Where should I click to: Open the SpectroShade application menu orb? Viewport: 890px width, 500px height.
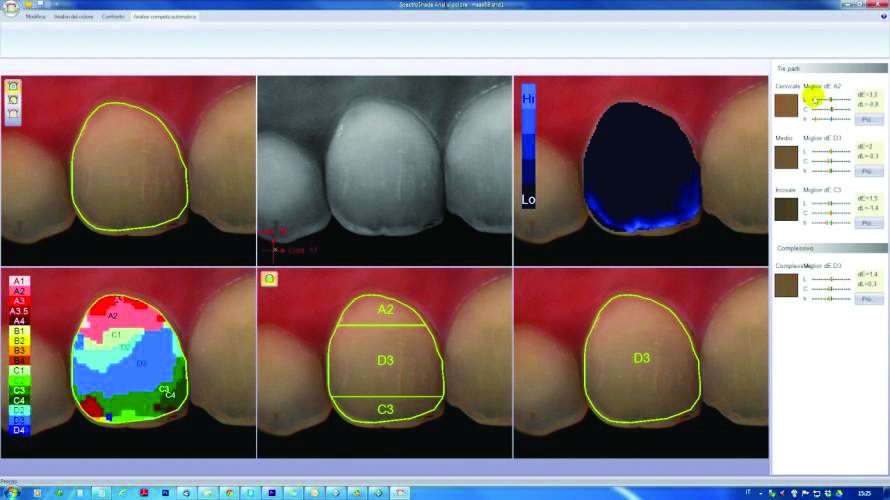coord(11,10)
